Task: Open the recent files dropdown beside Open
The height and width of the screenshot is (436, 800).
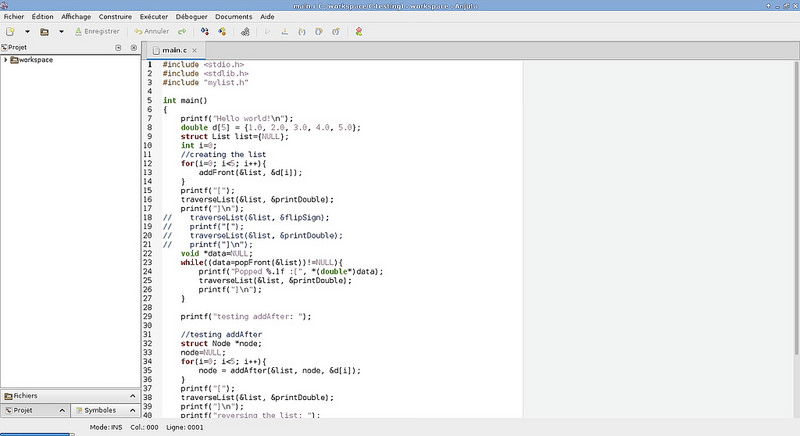Action: pos(61,31)
